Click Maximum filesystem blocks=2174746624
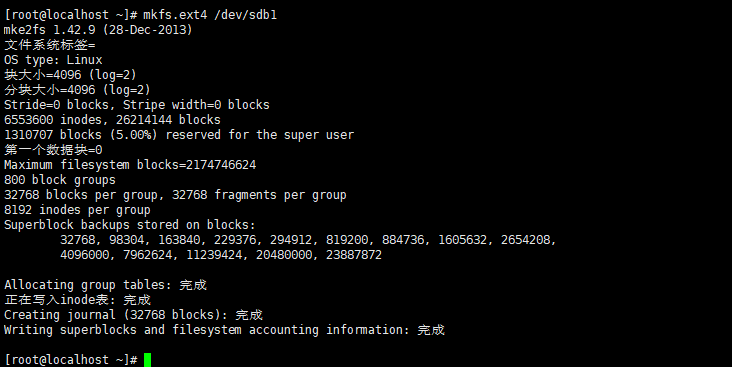The height and width of the screenshot is (367, 732). (130, 165)
